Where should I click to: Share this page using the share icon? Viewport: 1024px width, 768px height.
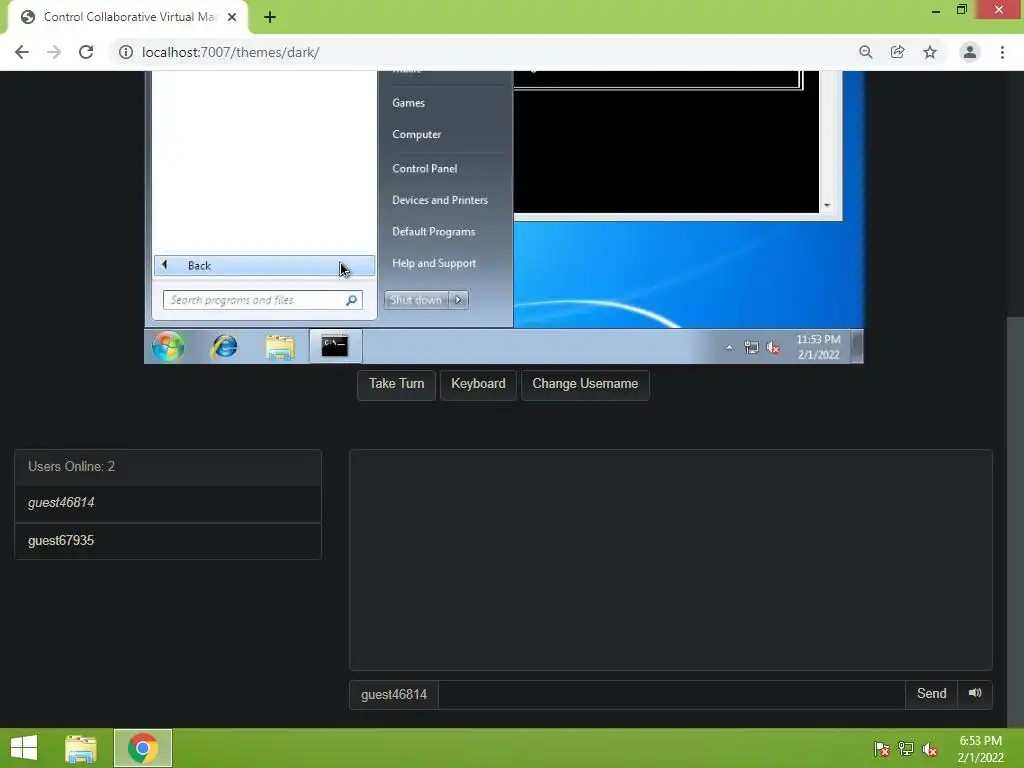pos(897,52)
